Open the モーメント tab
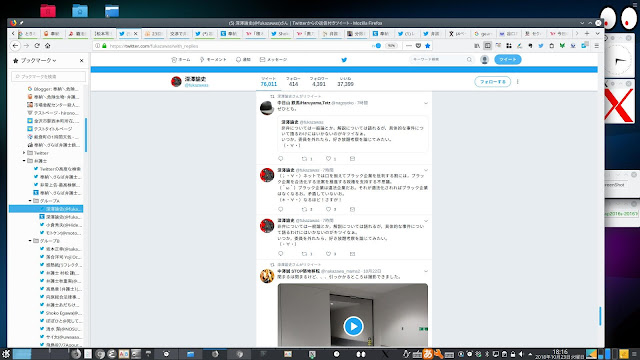Viewport: 640px width, 360px height. 213,60
